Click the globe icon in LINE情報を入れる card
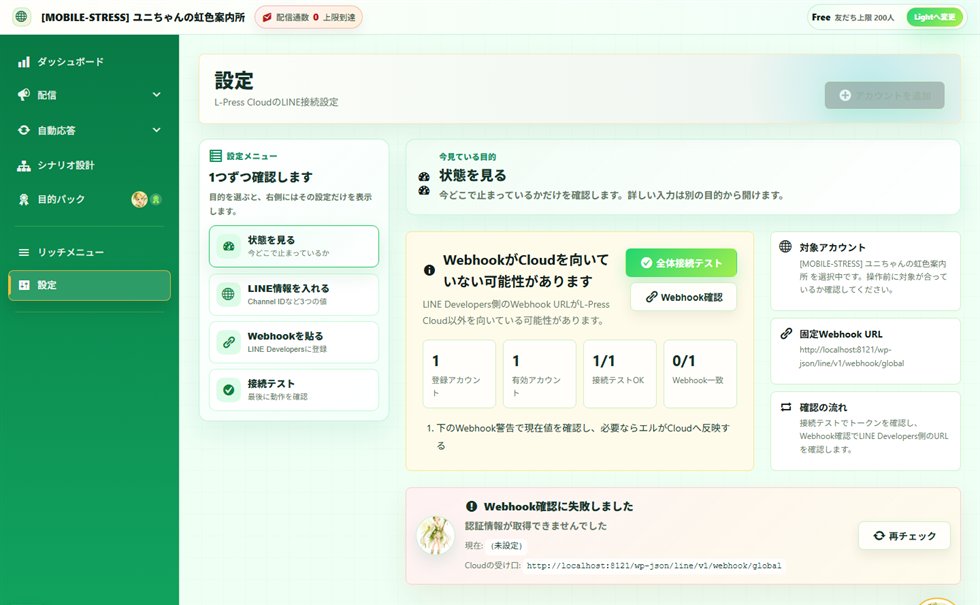This screenshot has width=980, height=605. point(228,294)
